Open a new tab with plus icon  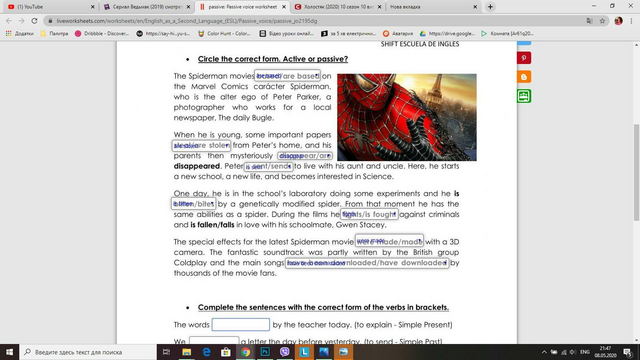(x=490, y=7)
